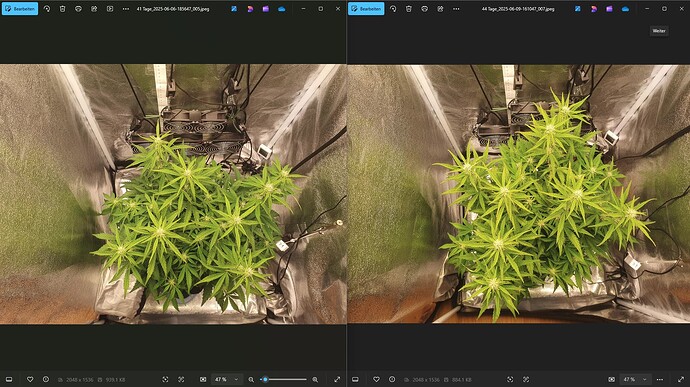Screen dimensions: 690x387
Task: Click the print icon in the left window
Action: pos(78,9)
